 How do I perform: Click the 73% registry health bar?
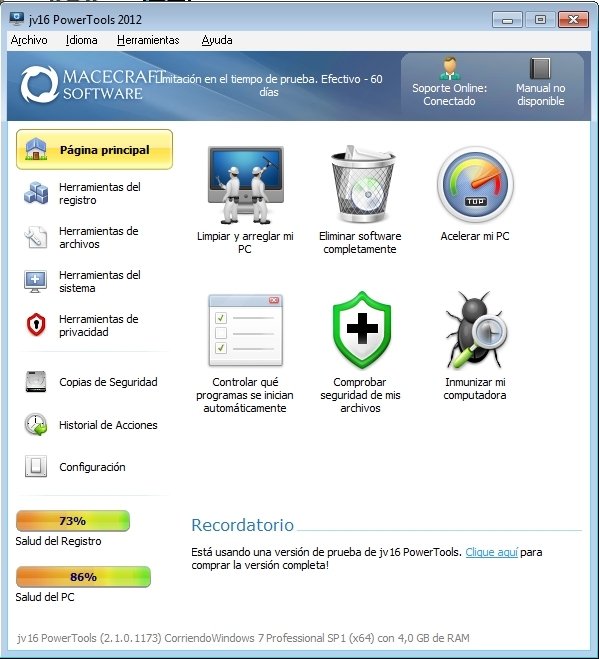tap(73, 521)
